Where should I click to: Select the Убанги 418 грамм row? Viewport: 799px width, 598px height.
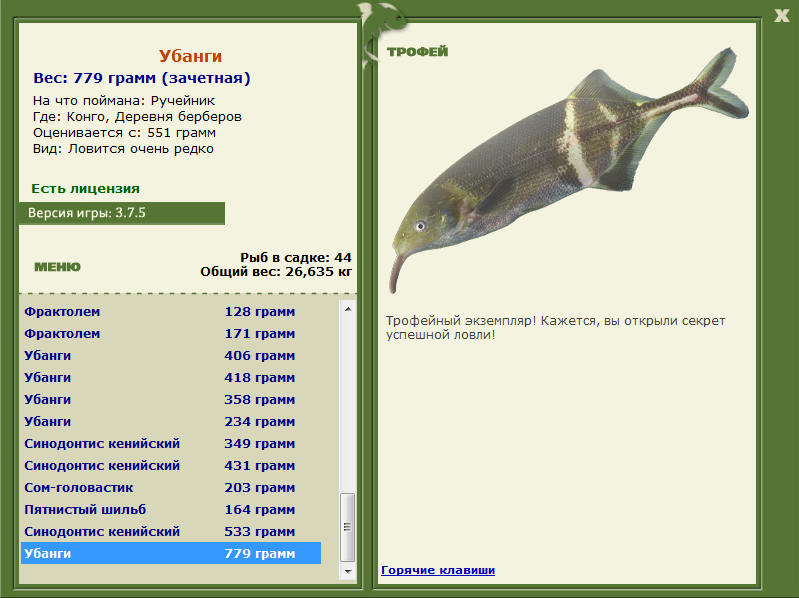[171, 377]
